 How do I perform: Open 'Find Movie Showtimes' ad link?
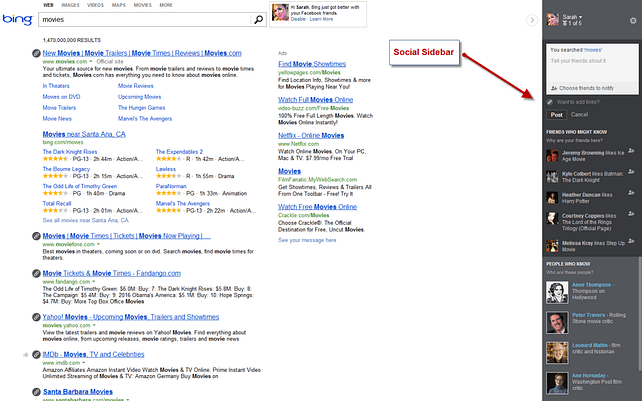click(x=312, y=64)
